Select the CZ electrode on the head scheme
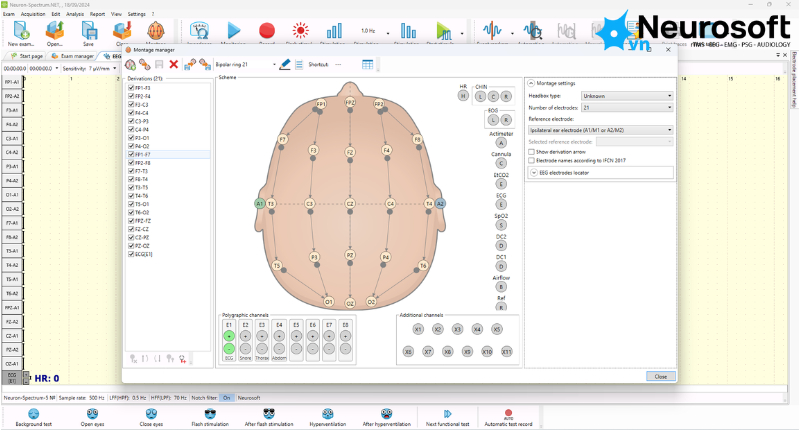The width and height of the screenshot is (800, 430). point(349,204)
